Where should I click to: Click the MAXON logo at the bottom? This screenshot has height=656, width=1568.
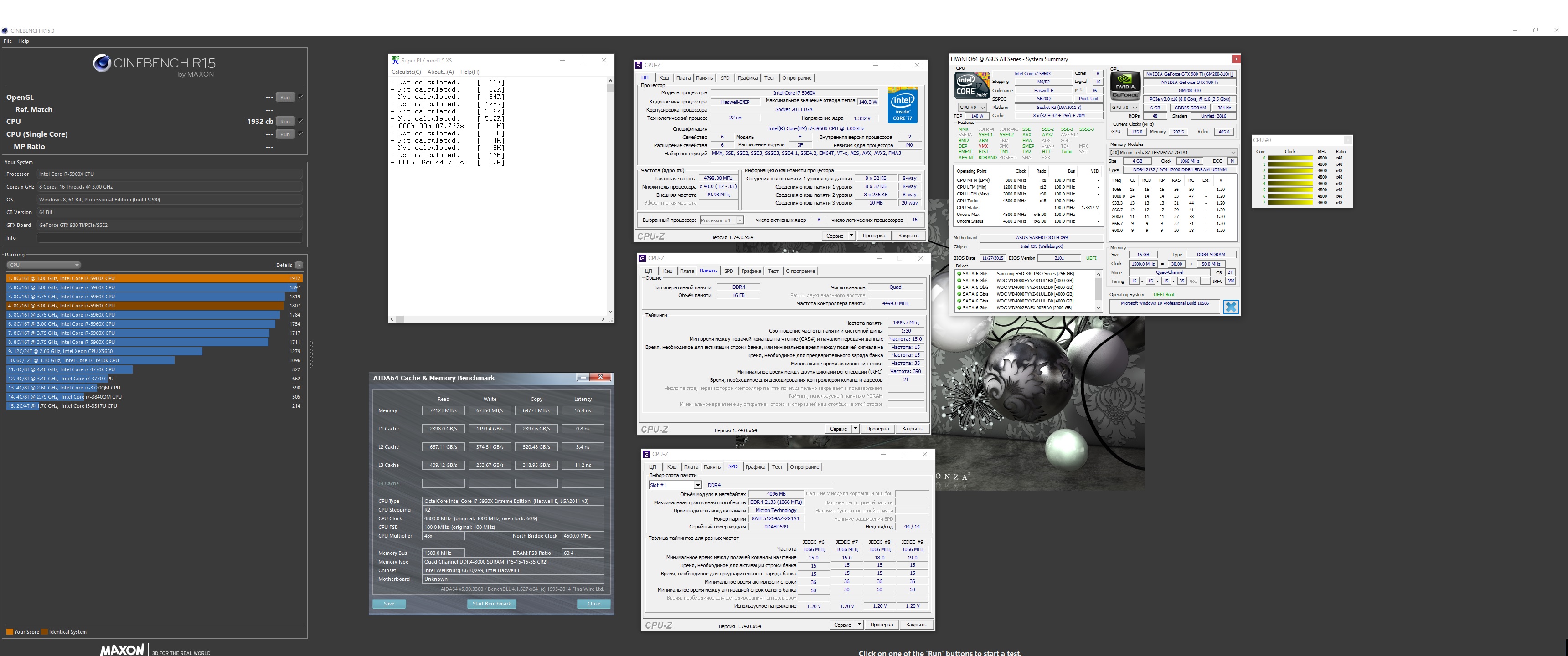122,650
